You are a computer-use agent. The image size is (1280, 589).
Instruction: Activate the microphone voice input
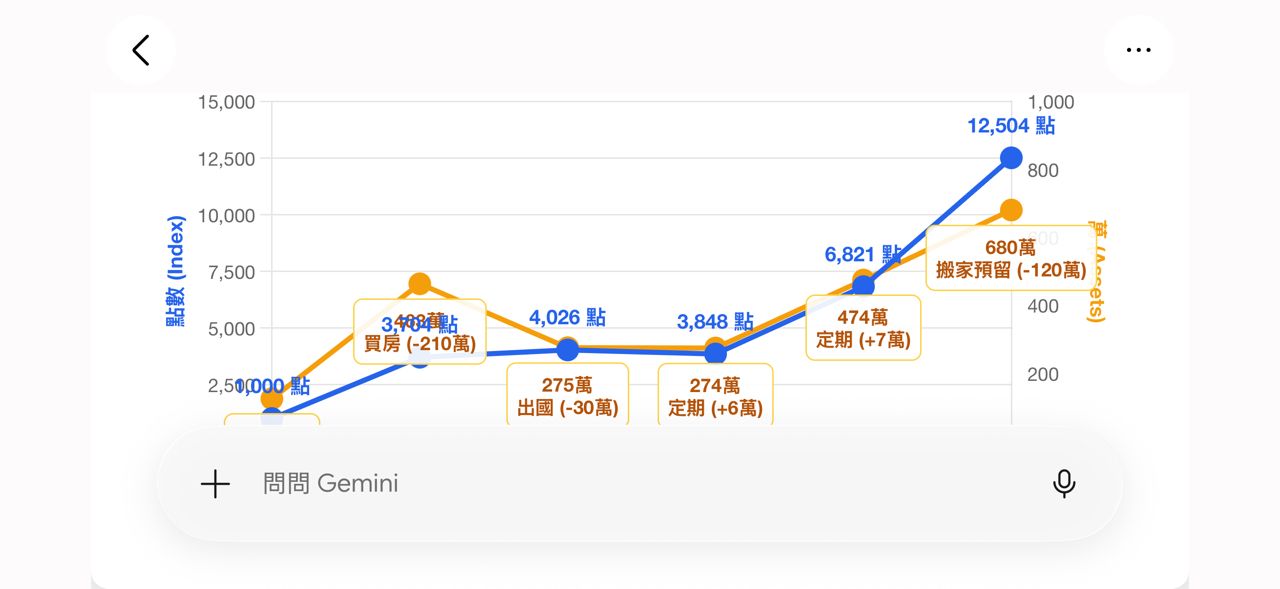point(1064,484)
